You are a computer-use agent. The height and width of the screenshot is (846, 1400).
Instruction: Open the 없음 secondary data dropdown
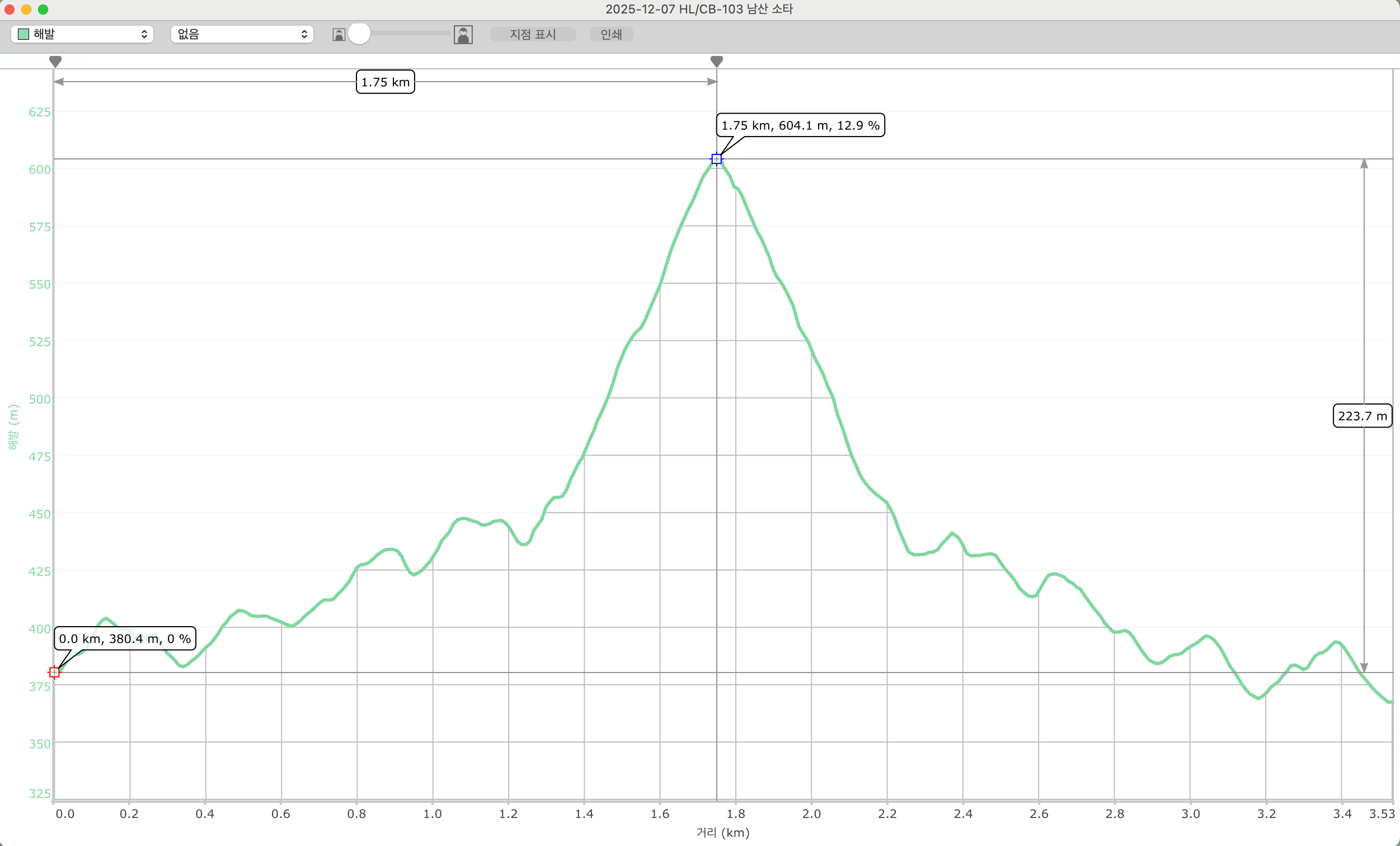point(242,34)
